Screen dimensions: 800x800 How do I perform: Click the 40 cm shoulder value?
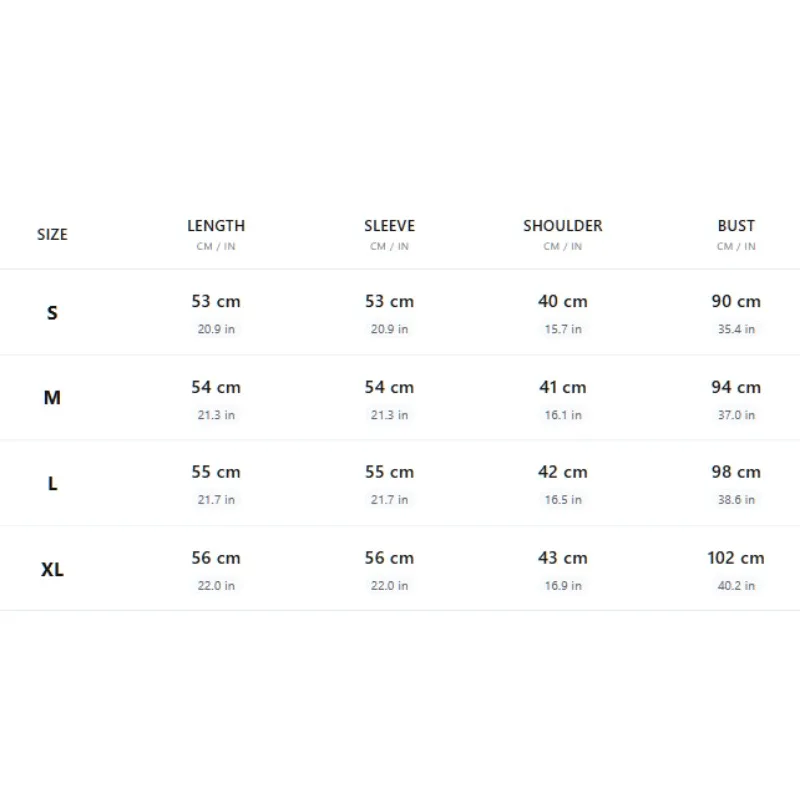pyautogui.click(x=563, y=301)
